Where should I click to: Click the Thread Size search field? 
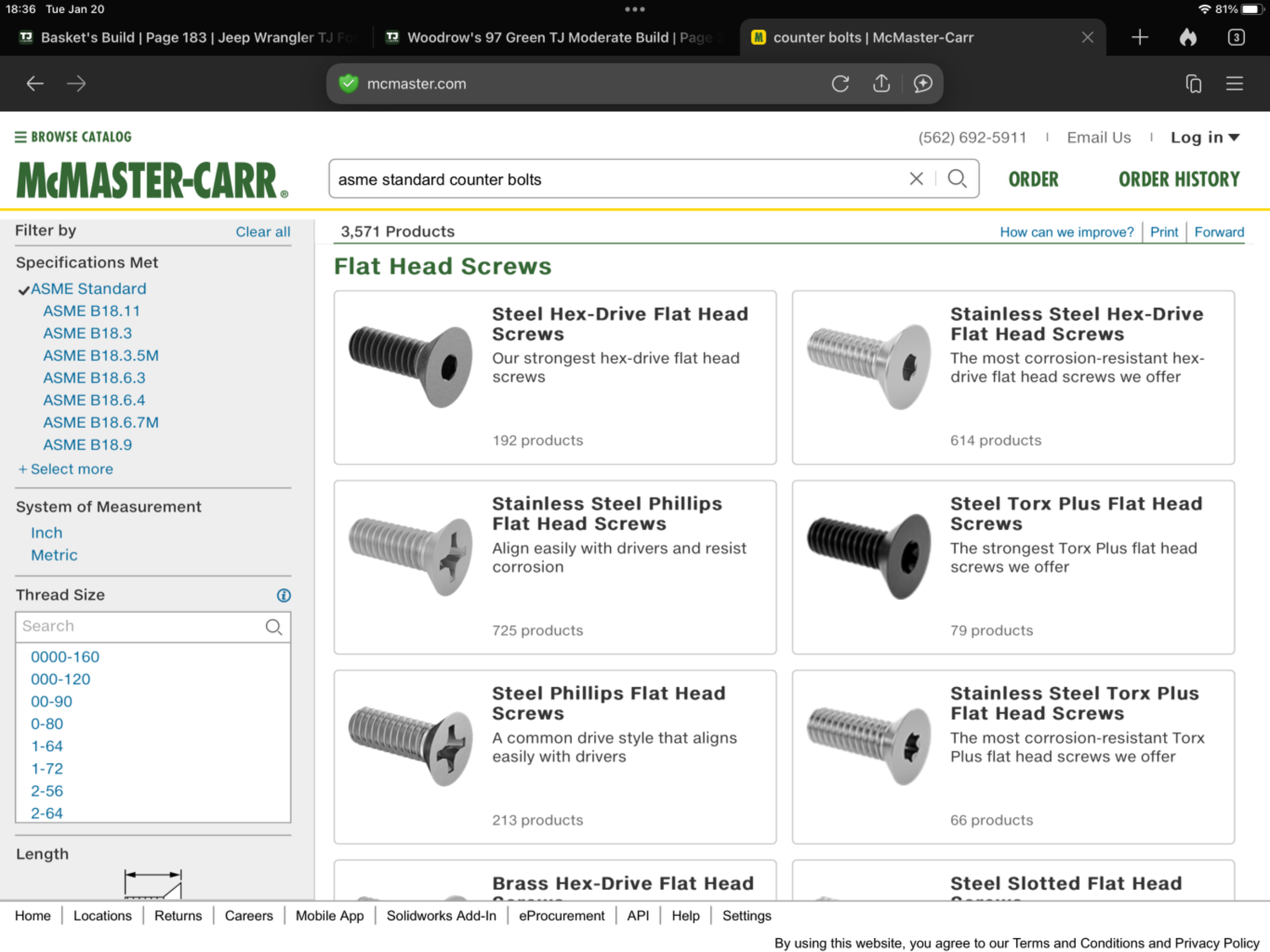(x=138, y=626)
